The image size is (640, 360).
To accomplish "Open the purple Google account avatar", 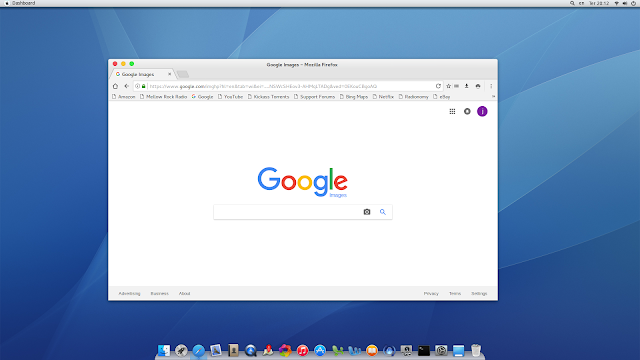I will [482, 111].
